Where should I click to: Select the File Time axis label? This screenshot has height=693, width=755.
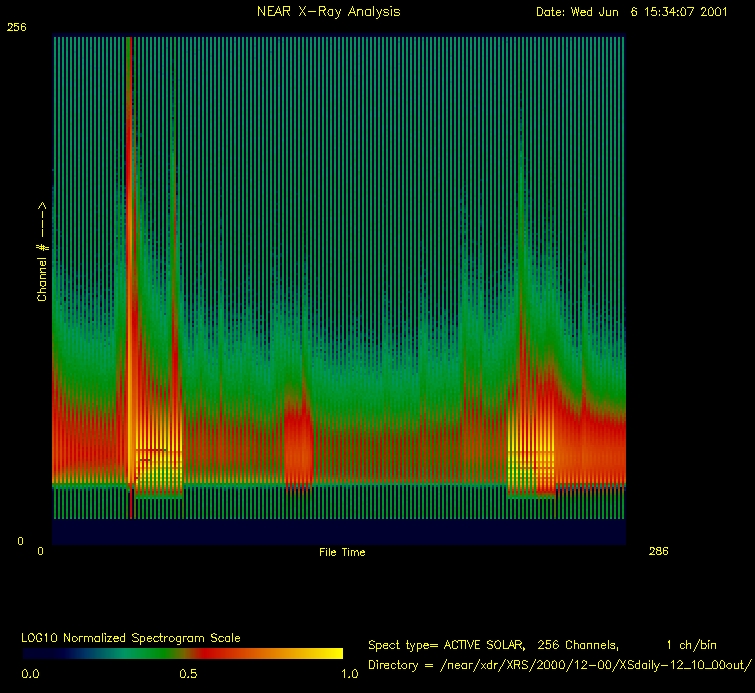[x=342, y=552]
